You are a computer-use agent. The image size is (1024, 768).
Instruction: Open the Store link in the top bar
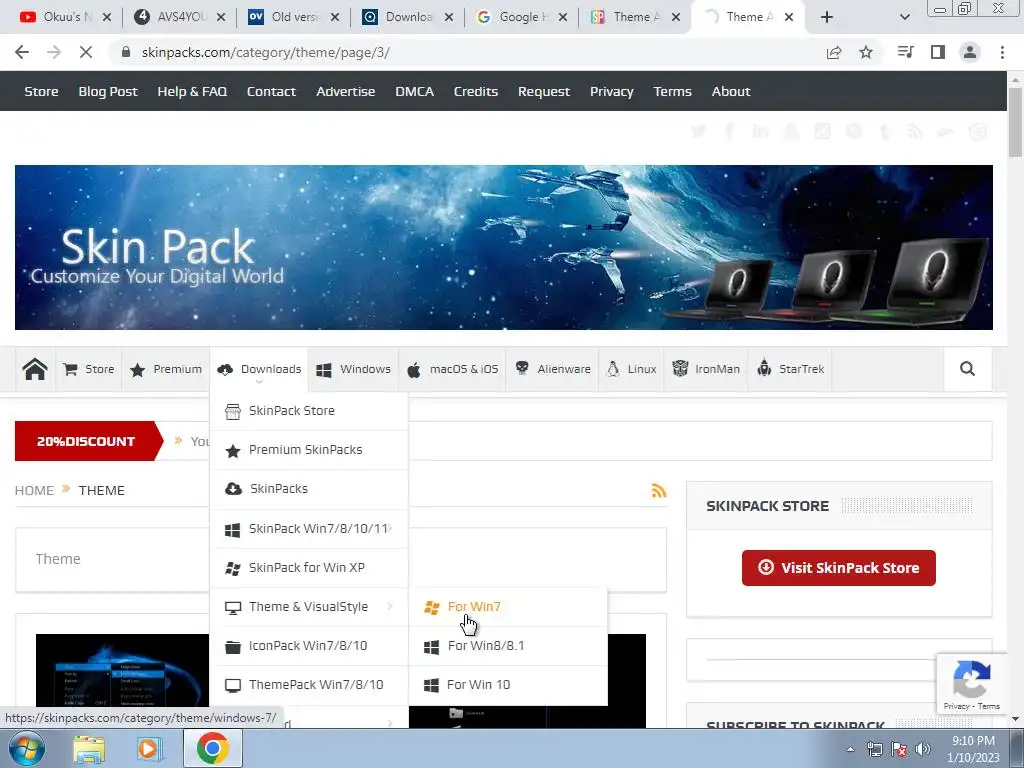click(41, 91)
